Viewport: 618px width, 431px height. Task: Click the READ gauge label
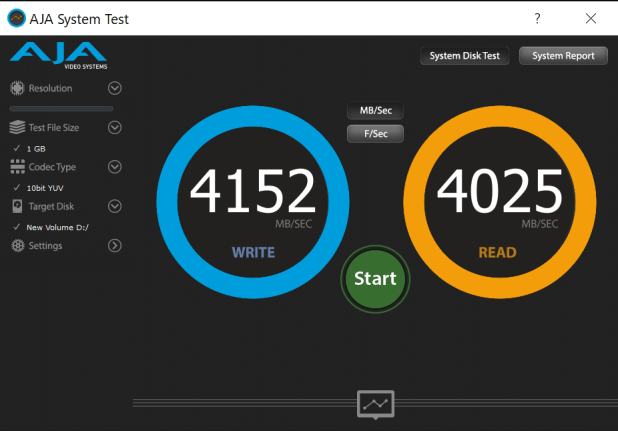[497, 252]
